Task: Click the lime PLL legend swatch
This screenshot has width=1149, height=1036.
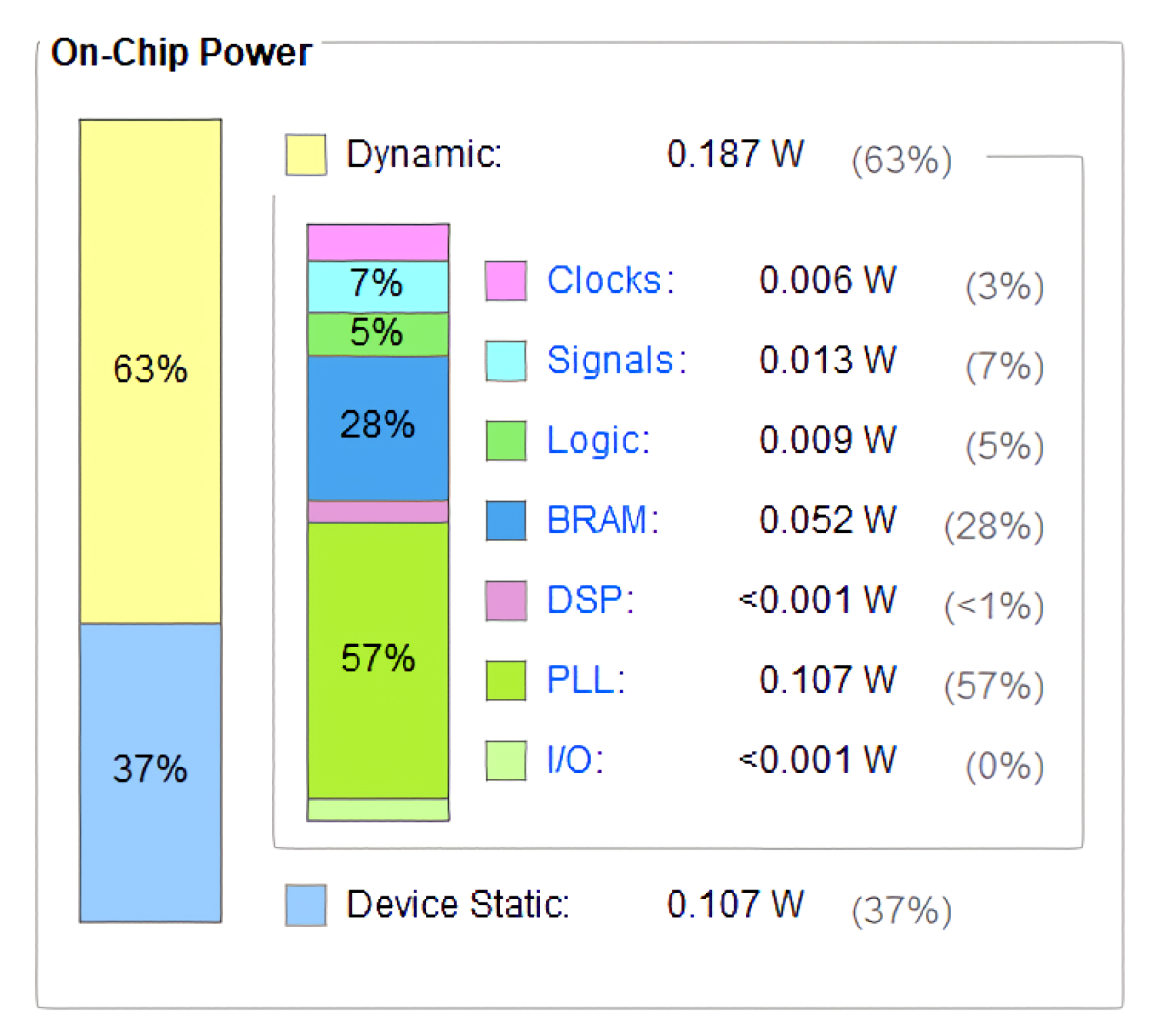Action: point(506,681)
